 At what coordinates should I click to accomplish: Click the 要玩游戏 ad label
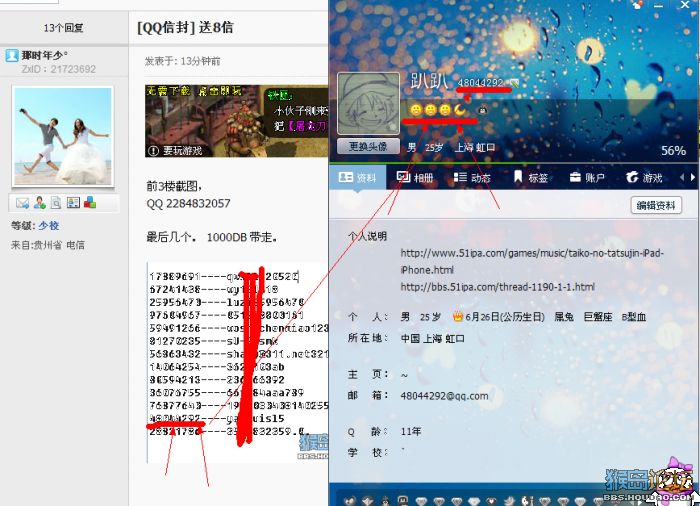[182, 151]
